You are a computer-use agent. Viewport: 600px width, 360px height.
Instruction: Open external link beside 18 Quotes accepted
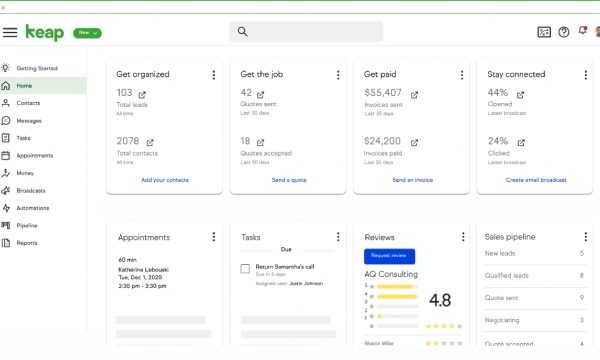[x=260, y=142]
